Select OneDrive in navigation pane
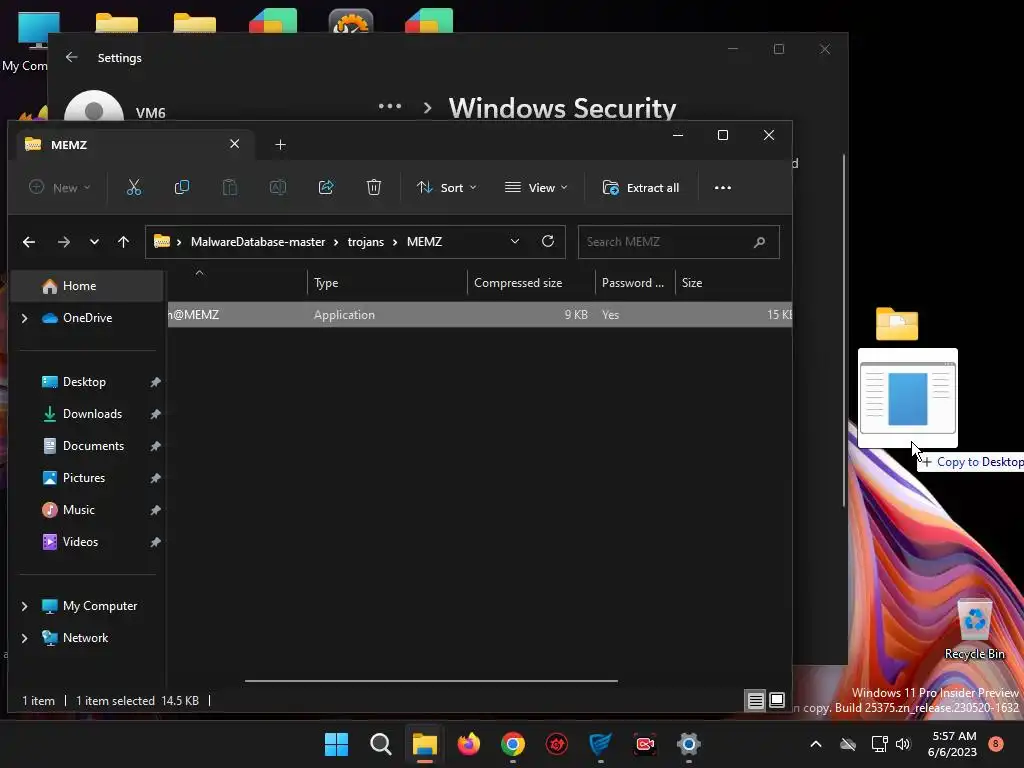The width and height of the screenshot is (1024, 768). [x=87, y=318]
